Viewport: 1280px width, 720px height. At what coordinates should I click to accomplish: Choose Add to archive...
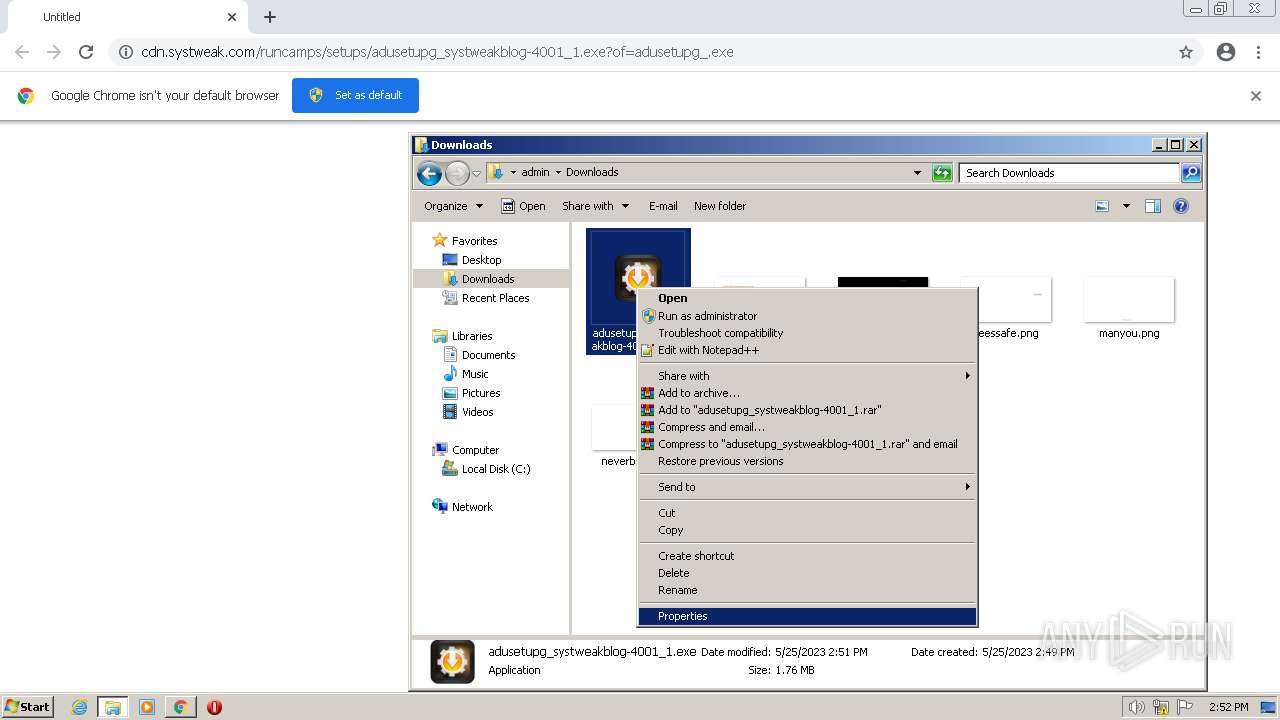tap(807, 393)
